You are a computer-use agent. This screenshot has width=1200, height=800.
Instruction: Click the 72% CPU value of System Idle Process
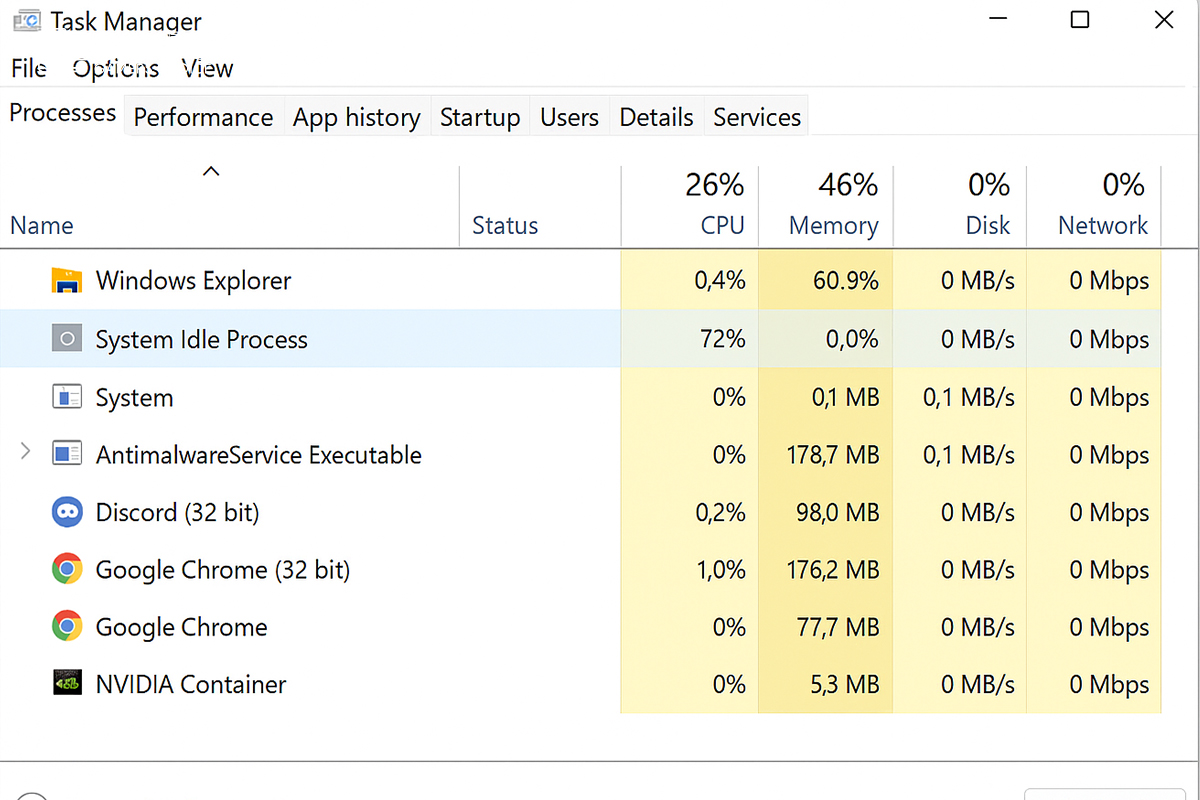coord(721,339)
